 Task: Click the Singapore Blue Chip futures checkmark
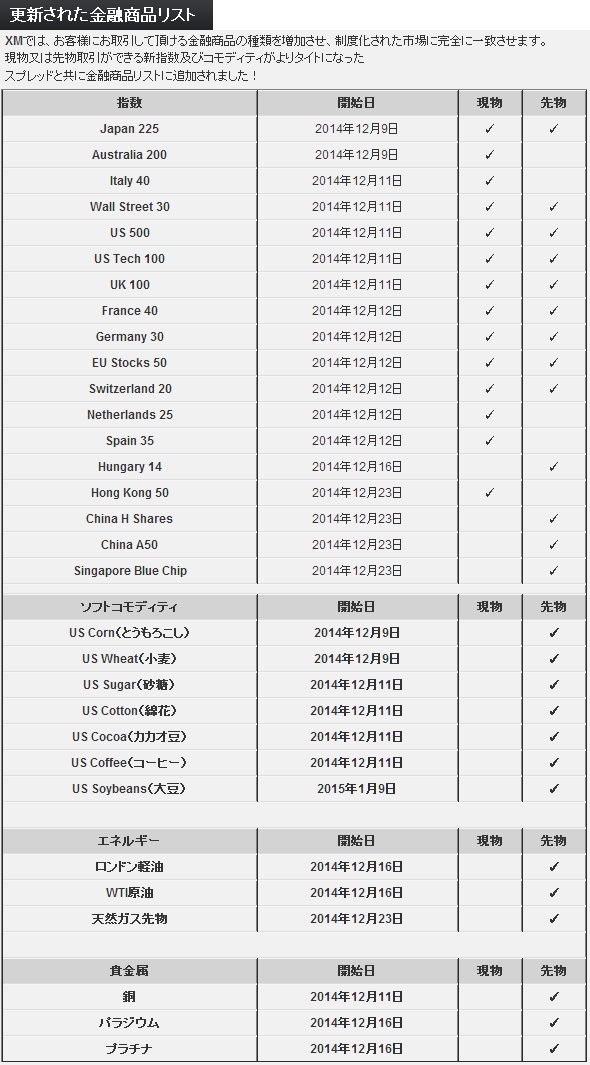pos(553,571)
